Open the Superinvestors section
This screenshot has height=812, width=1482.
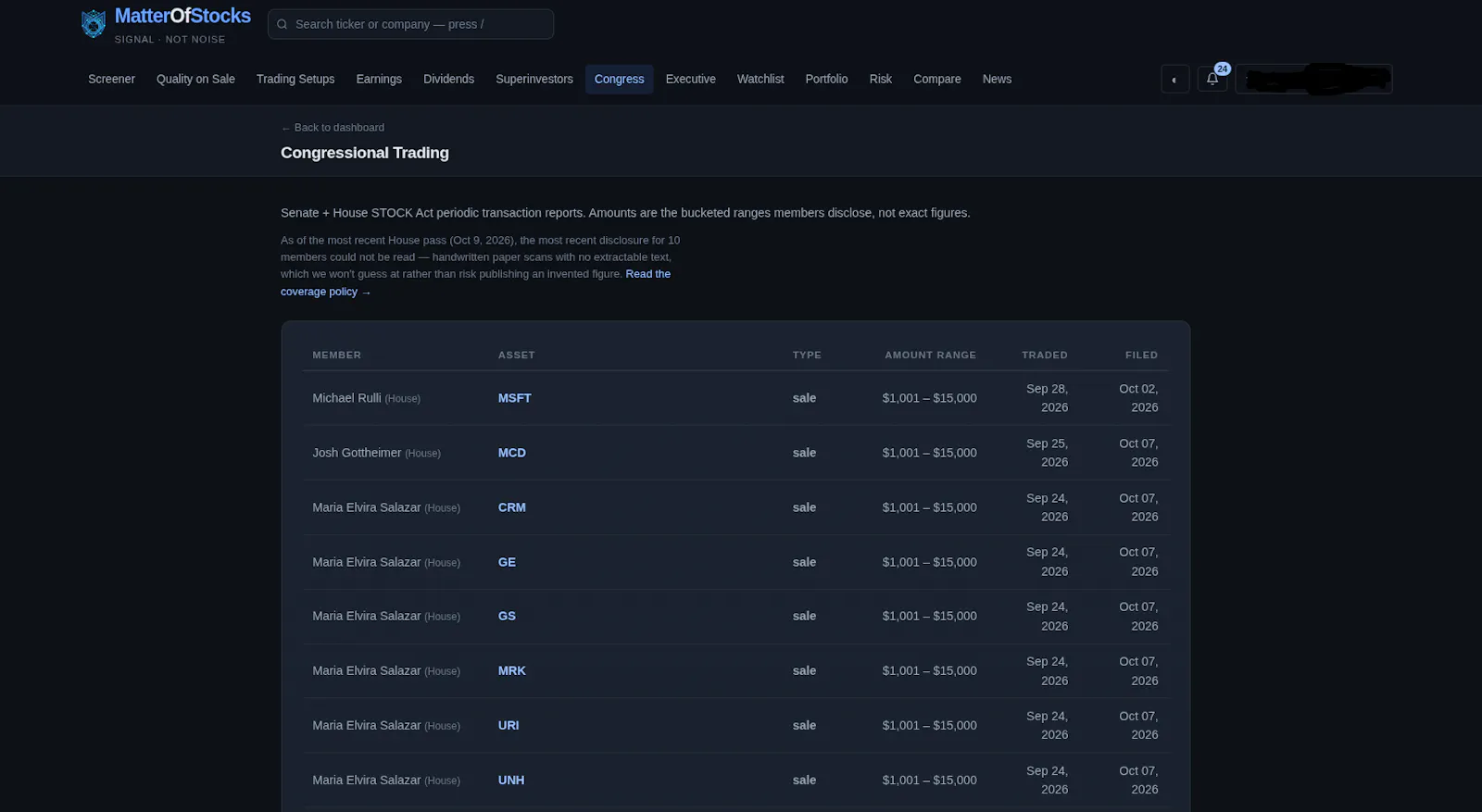coord(534,79)
